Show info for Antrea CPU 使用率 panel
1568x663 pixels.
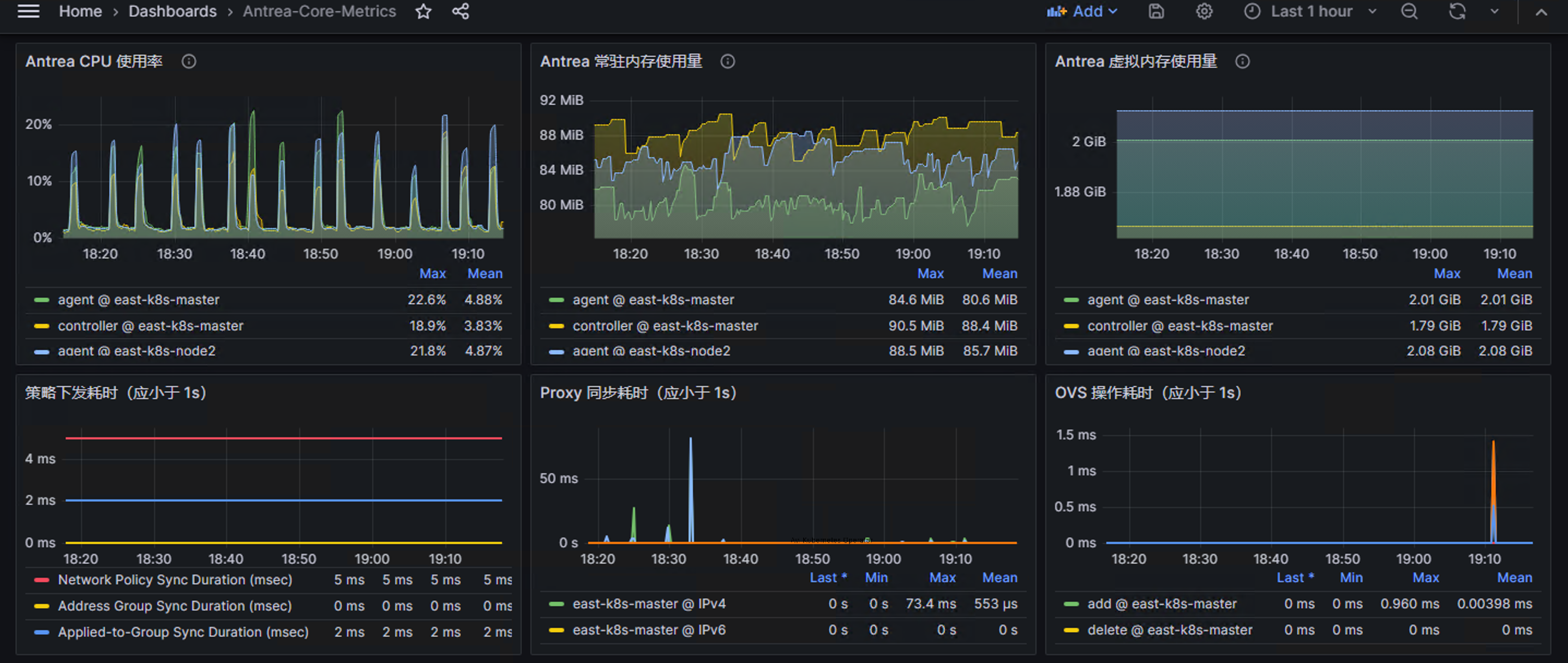pos(189,62)
